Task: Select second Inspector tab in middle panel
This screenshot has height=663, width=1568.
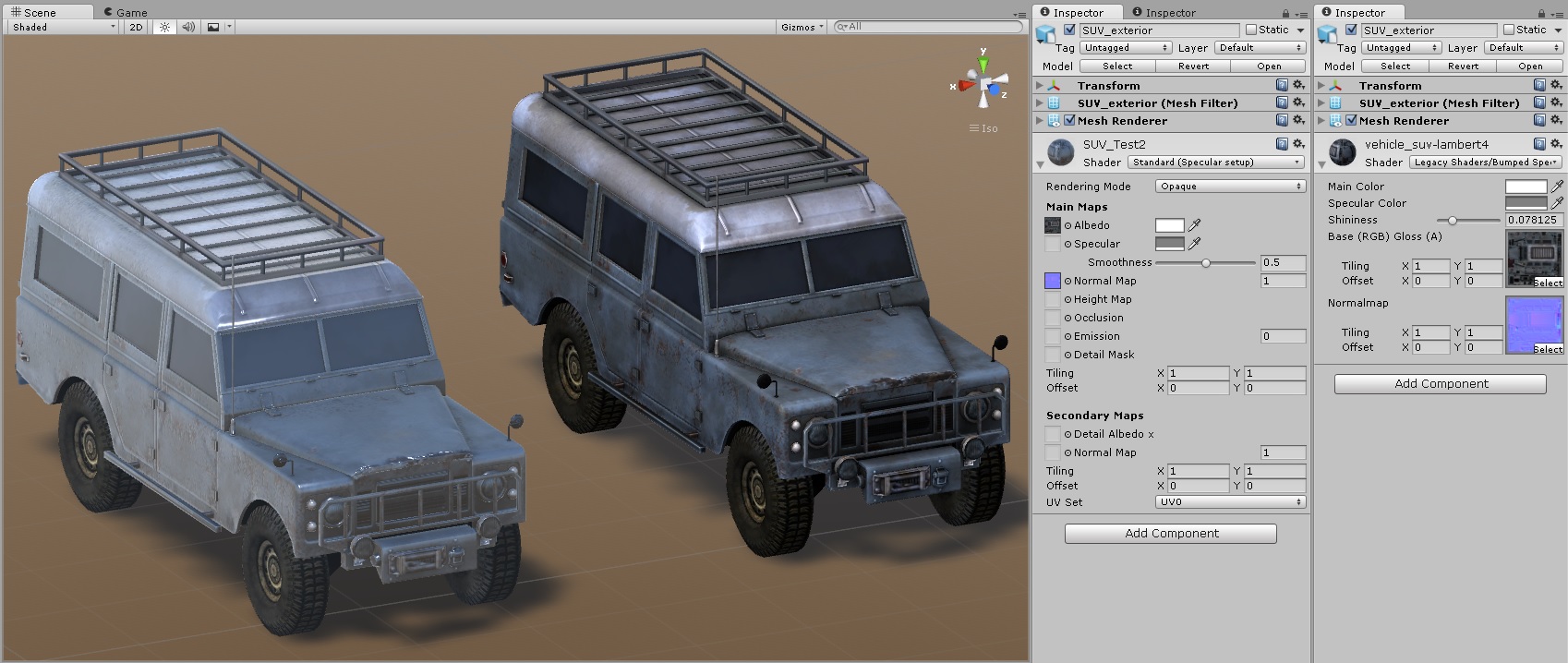Action: pos(1164,12)
